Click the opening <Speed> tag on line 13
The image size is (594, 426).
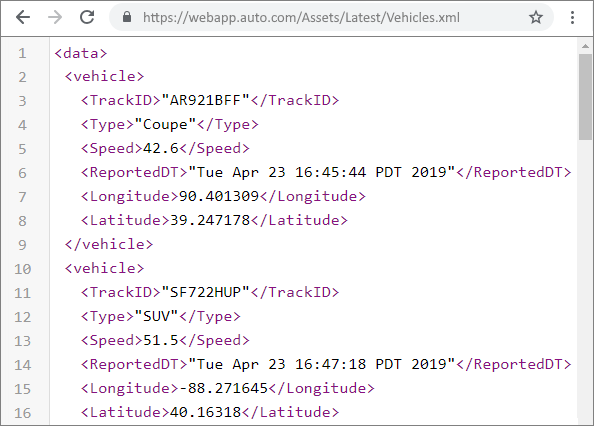112,340
